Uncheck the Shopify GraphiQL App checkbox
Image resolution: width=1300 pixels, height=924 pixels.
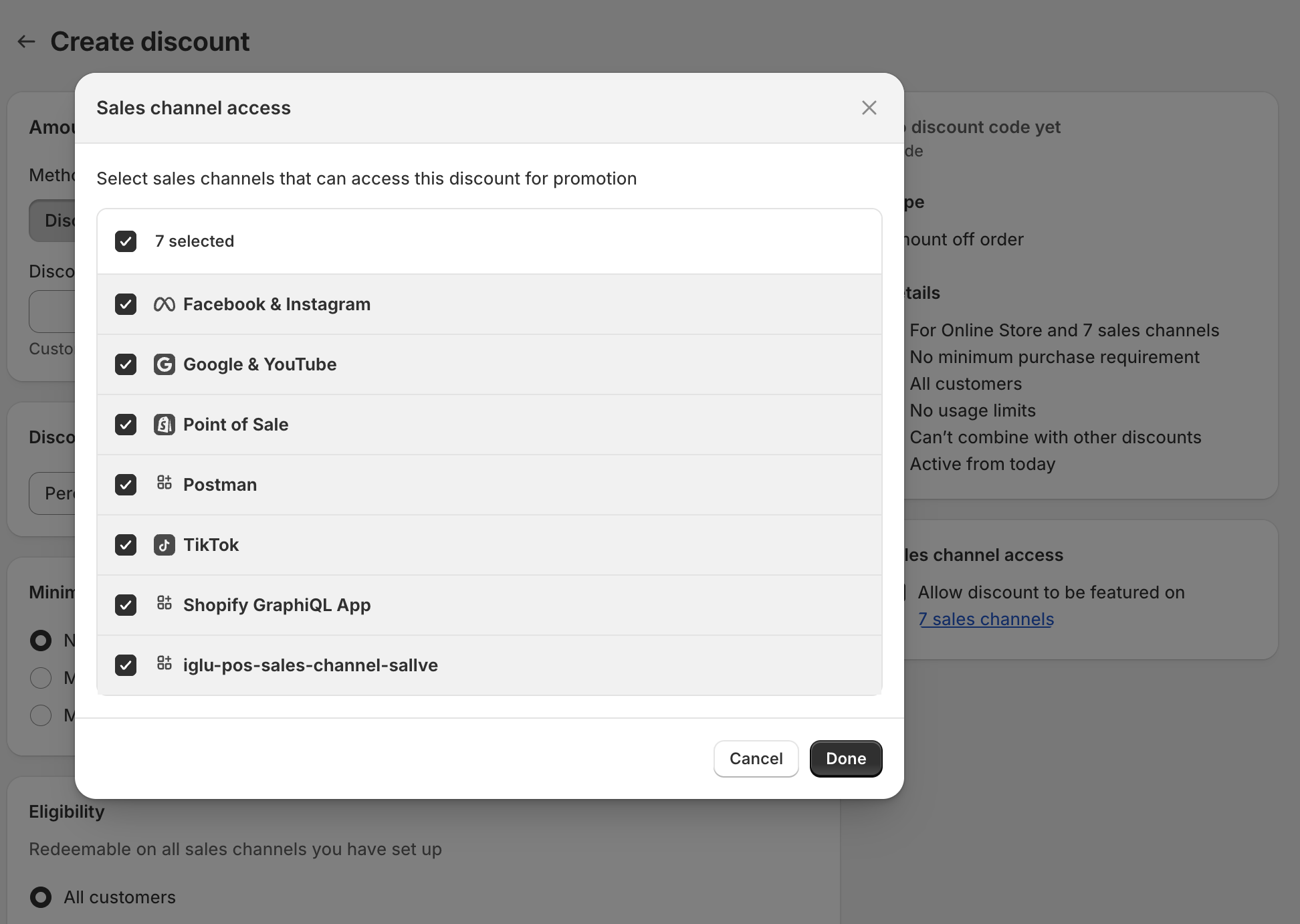tap(126, 605)
